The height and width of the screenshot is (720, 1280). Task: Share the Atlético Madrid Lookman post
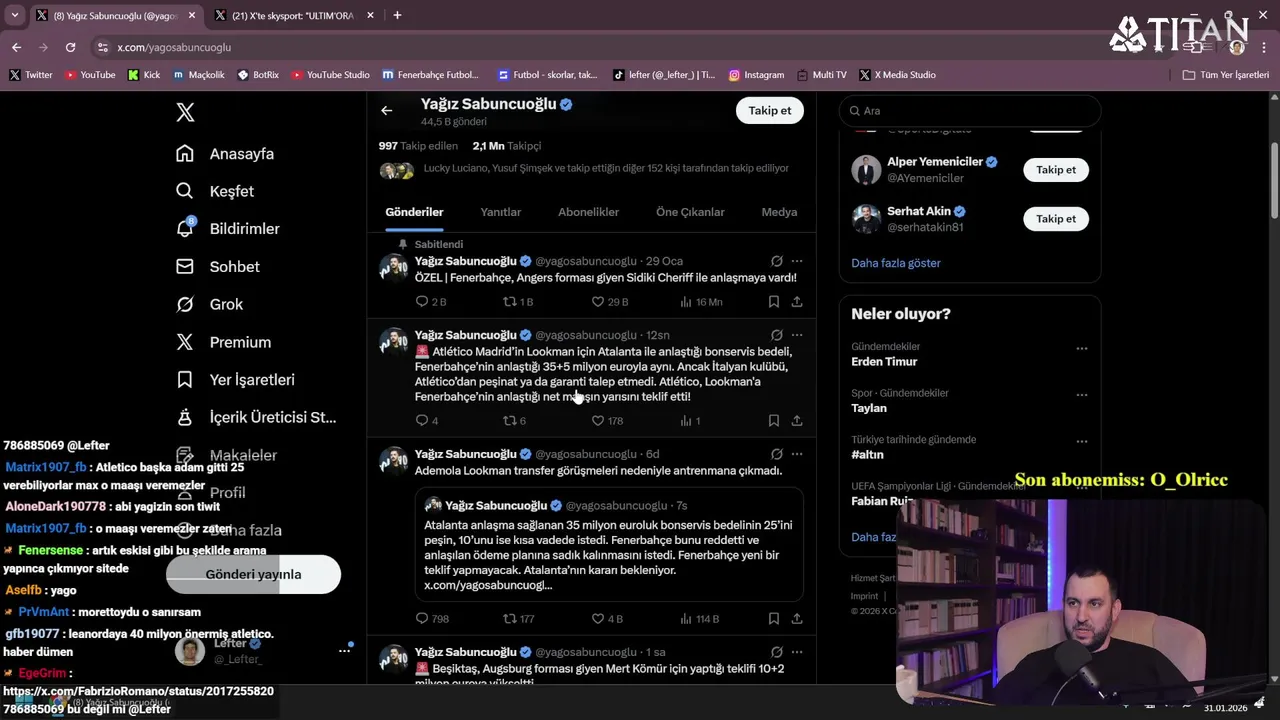(x=797, y=421)
